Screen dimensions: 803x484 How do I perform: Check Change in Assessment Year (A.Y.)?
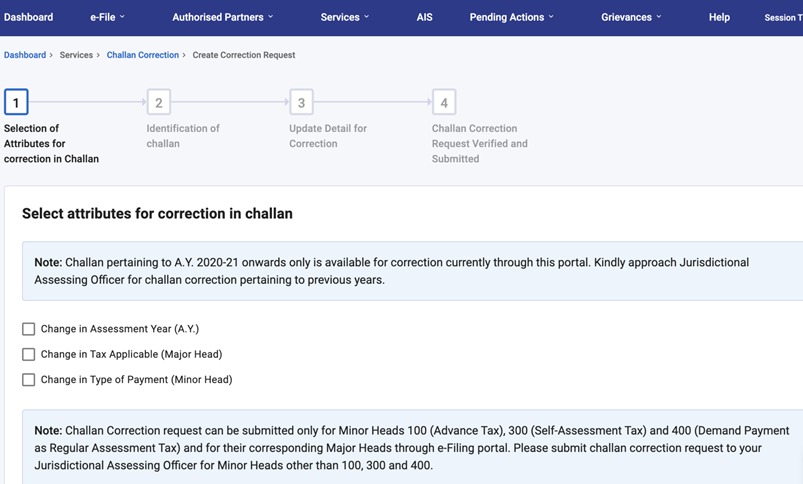tap(29, 329)
